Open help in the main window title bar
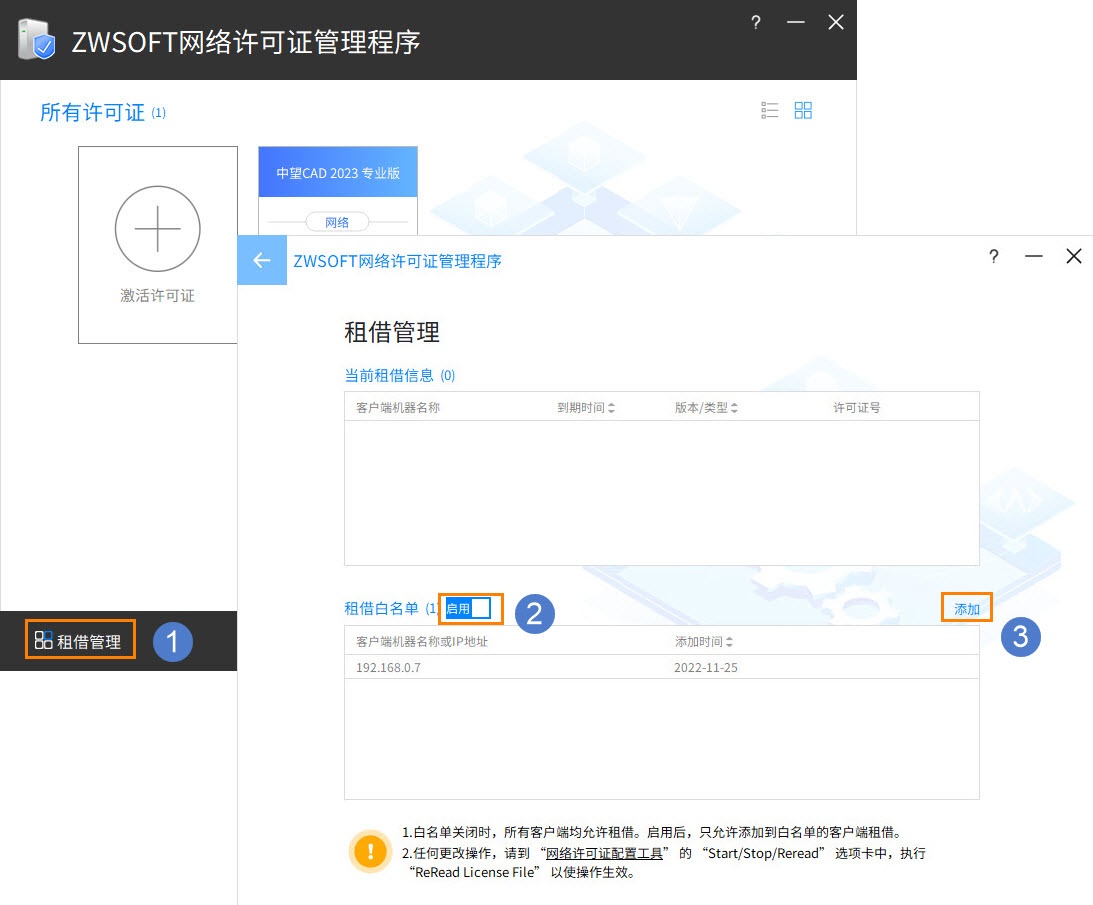1093x905 pixels. [756, 22]
